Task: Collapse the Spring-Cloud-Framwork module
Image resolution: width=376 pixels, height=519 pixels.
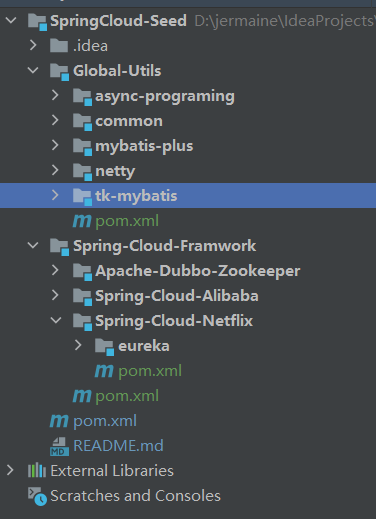Action: tap(33, 245)
